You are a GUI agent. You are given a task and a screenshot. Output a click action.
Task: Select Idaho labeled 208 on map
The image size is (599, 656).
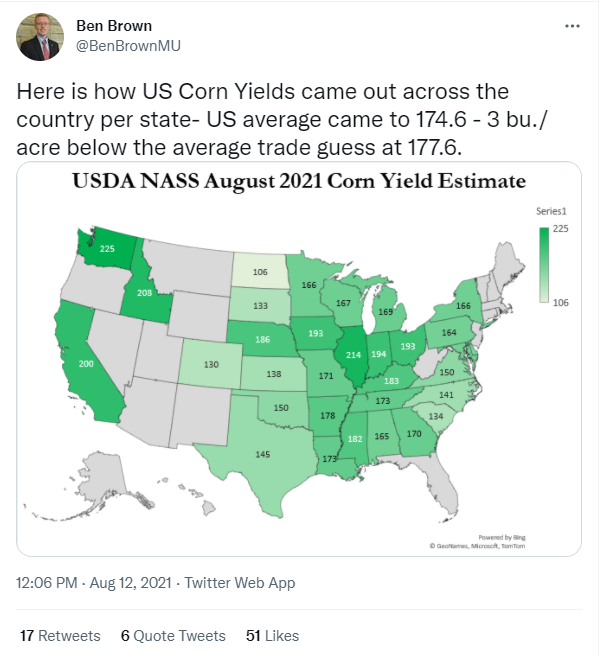click(x=144, y=293)
